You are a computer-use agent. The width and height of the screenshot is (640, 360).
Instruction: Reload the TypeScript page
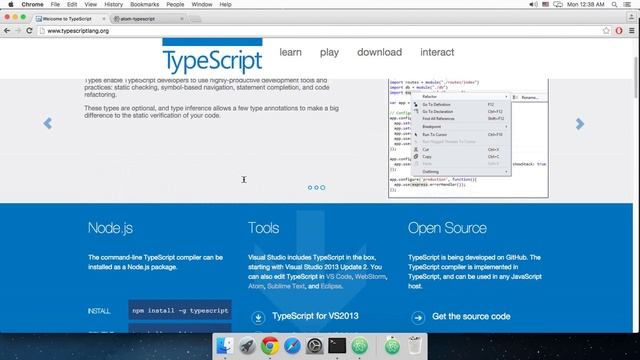coord(29,31)
